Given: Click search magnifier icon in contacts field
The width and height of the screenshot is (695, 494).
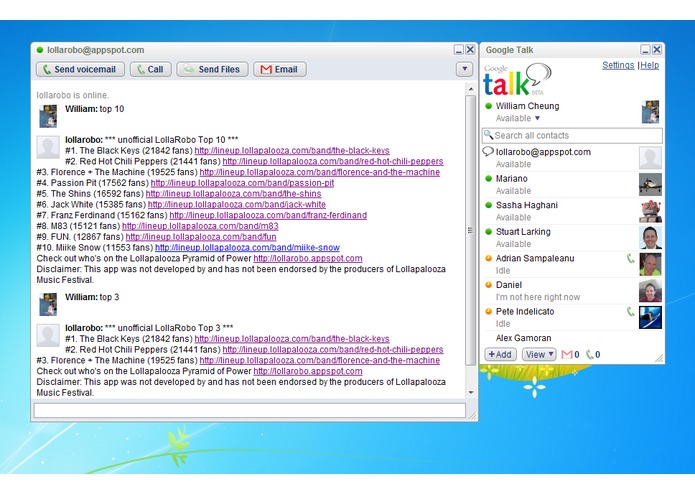Looking at the screenshot, I should pyautogui.click(x=488, y=135).
